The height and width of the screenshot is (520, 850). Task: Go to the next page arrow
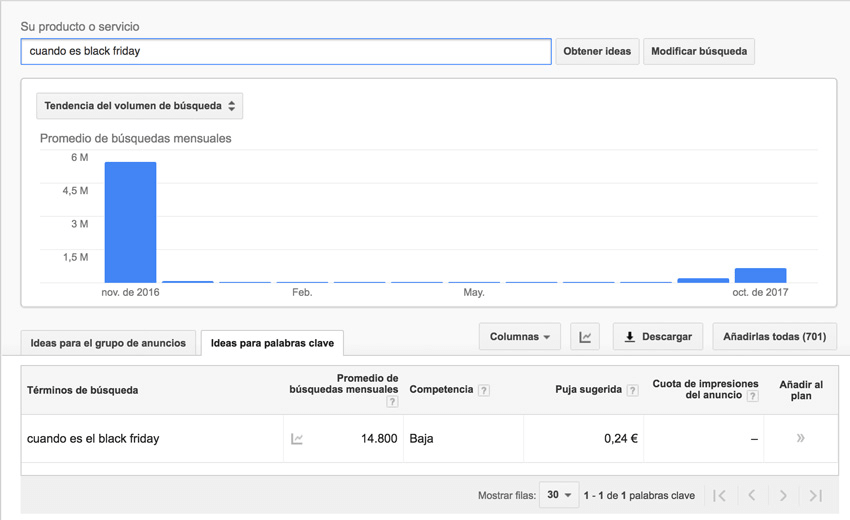[x=783, y=495]
